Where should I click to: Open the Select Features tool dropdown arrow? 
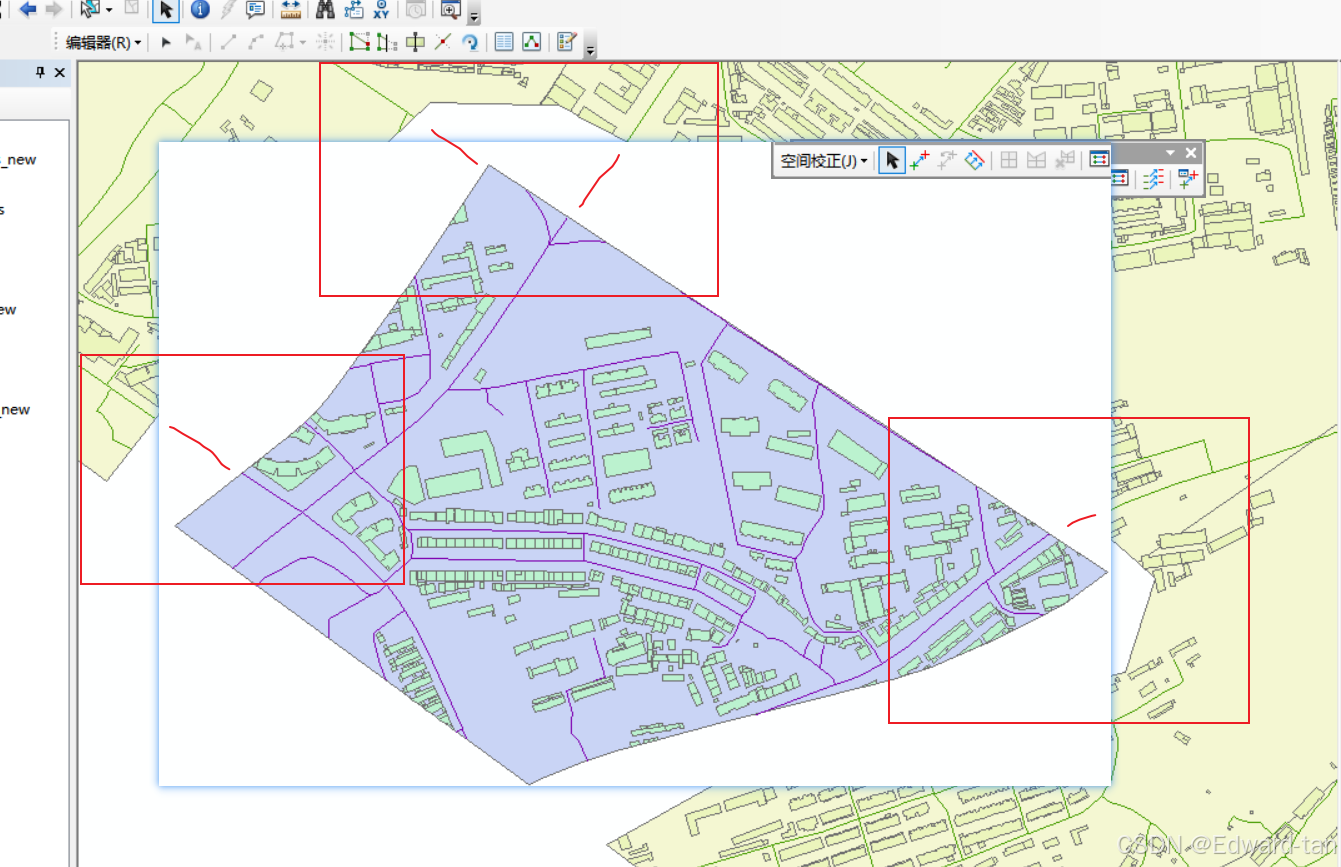click(x=109, y=10)
